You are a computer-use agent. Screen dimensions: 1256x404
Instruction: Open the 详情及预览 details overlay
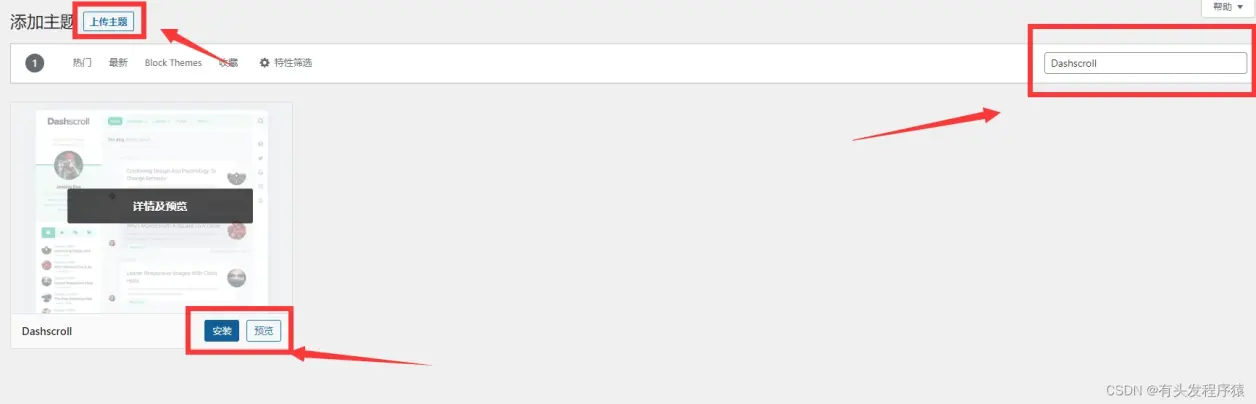(x=160, y=206)
